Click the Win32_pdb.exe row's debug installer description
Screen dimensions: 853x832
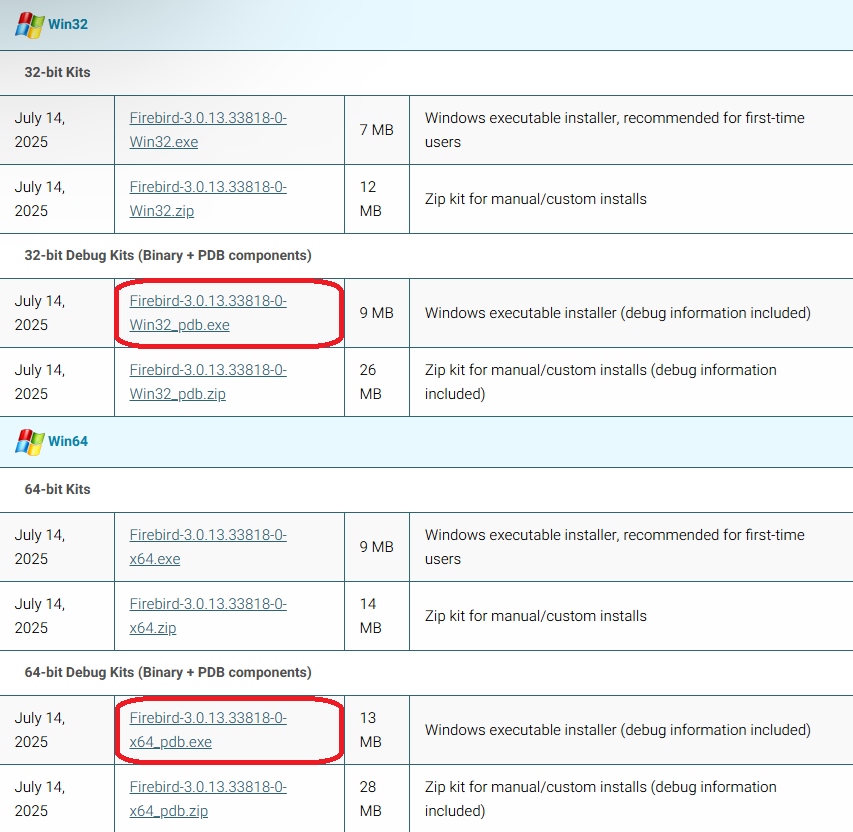618,313
